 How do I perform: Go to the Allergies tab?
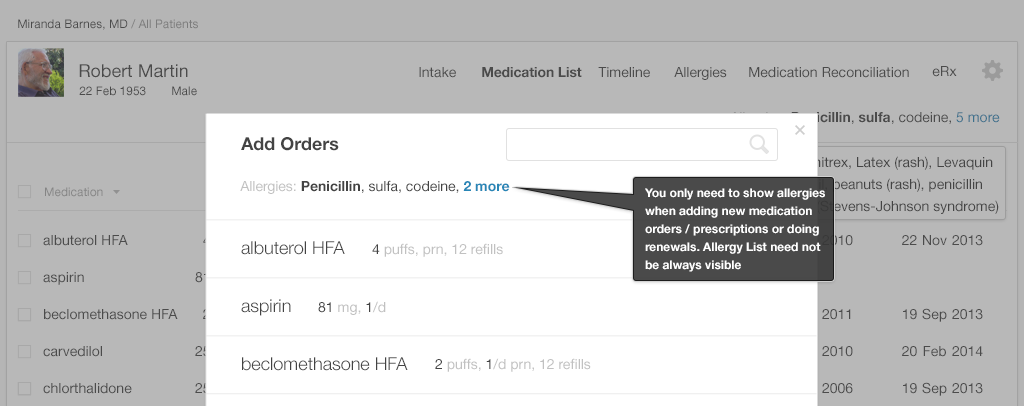point(700,72)
